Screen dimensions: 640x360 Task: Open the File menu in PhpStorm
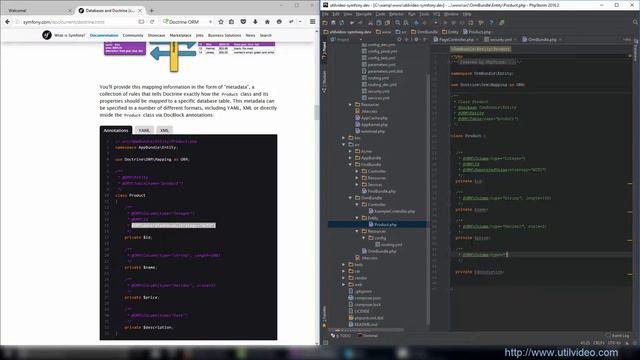326,14
